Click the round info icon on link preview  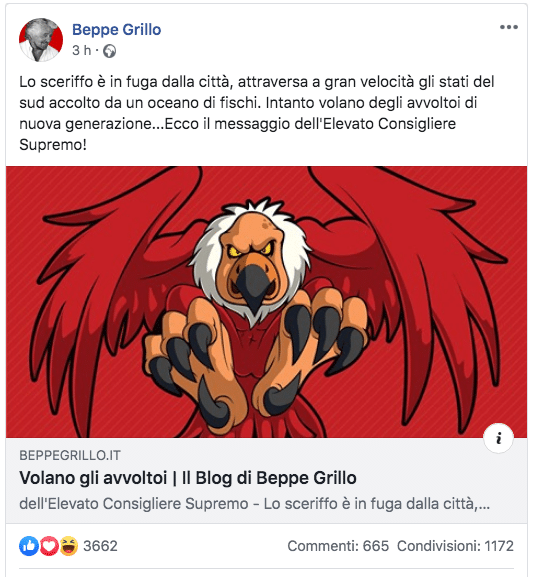(498, 438)
